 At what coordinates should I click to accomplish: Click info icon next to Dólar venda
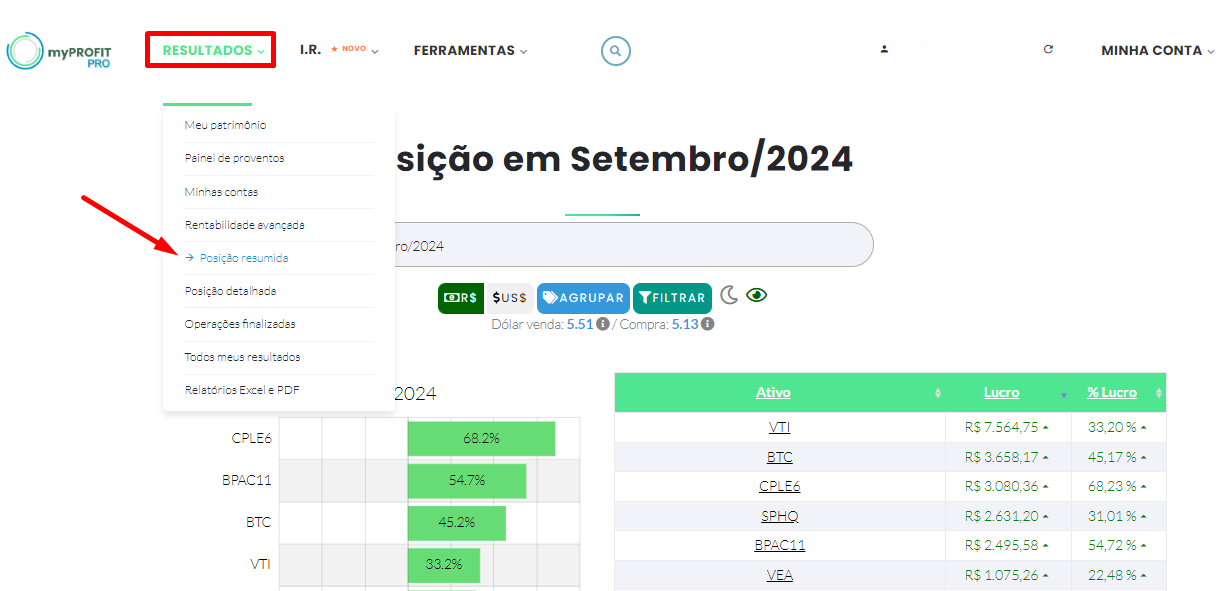click(603, 324)
